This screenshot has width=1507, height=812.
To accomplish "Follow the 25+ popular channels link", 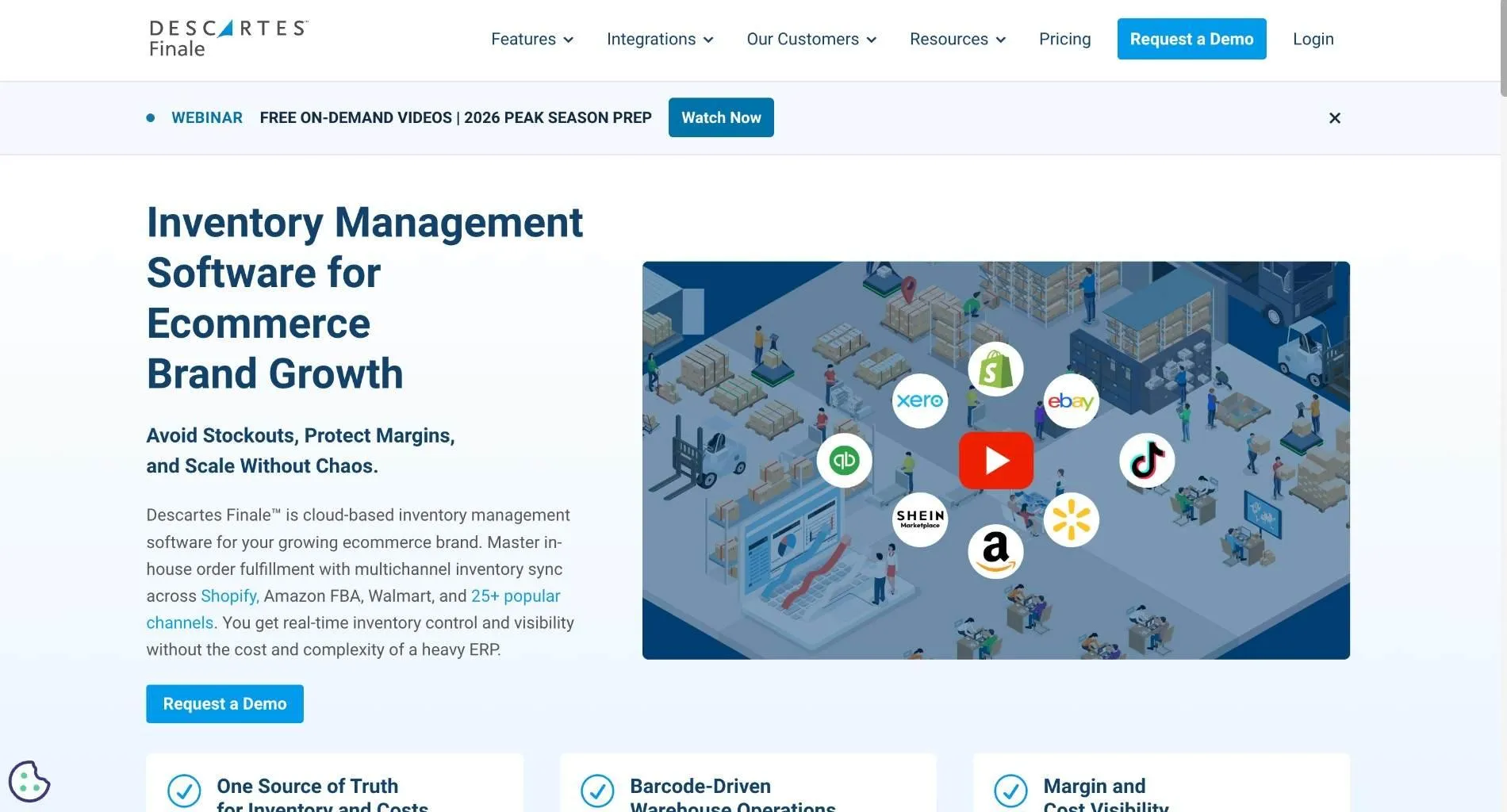I will tap(353, 609).
